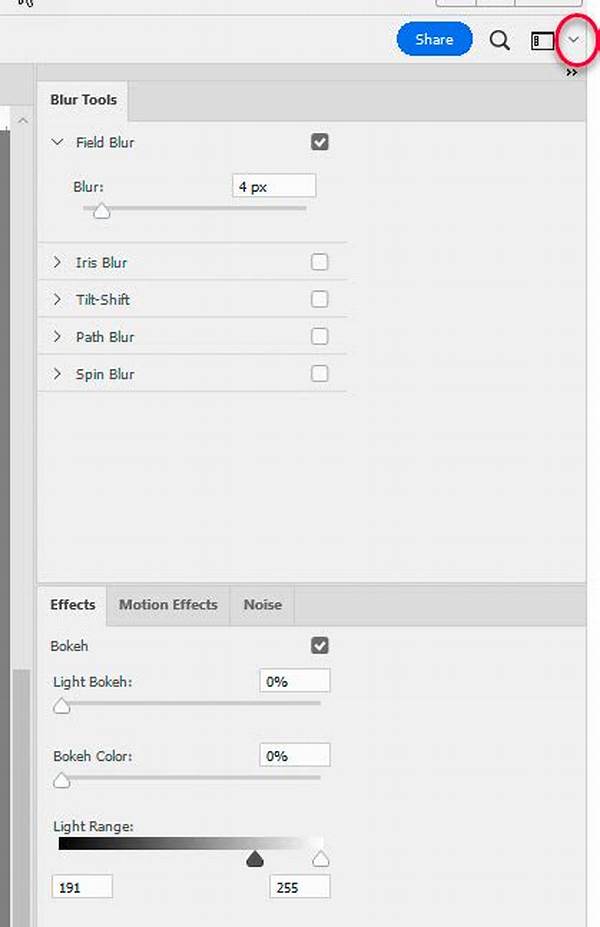
Task: Click the Blur px input field
Action: click(x=273, y=186)
